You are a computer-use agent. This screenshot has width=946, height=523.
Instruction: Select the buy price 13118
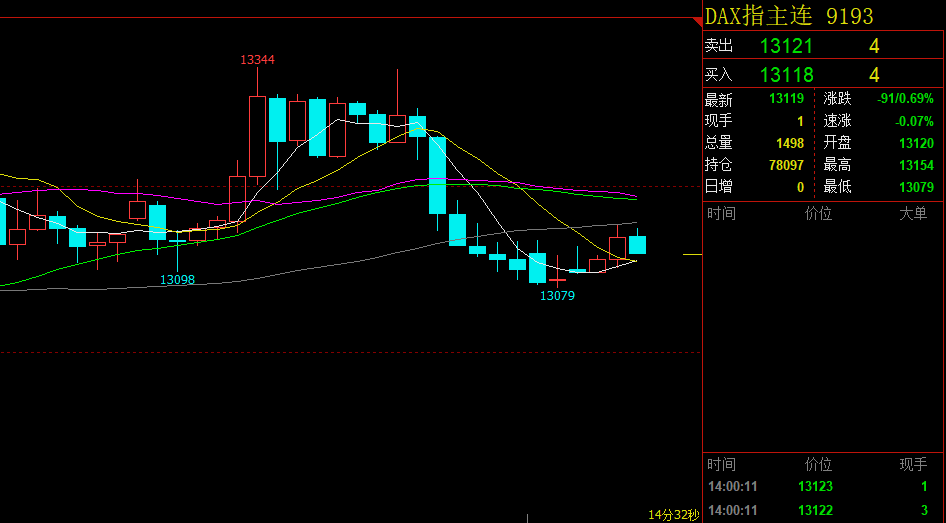(x=786, y=75)
